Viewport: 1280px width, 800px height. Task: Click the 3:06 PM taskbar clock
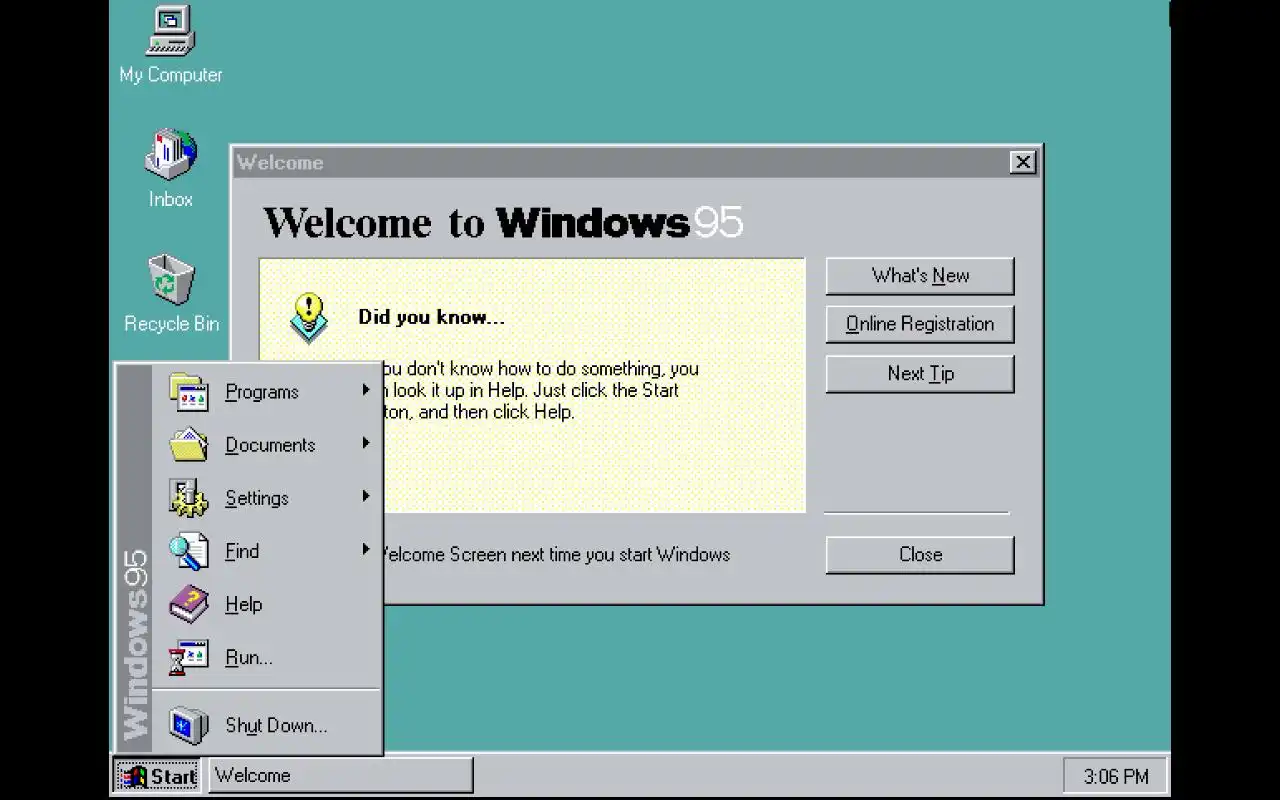1116,776
